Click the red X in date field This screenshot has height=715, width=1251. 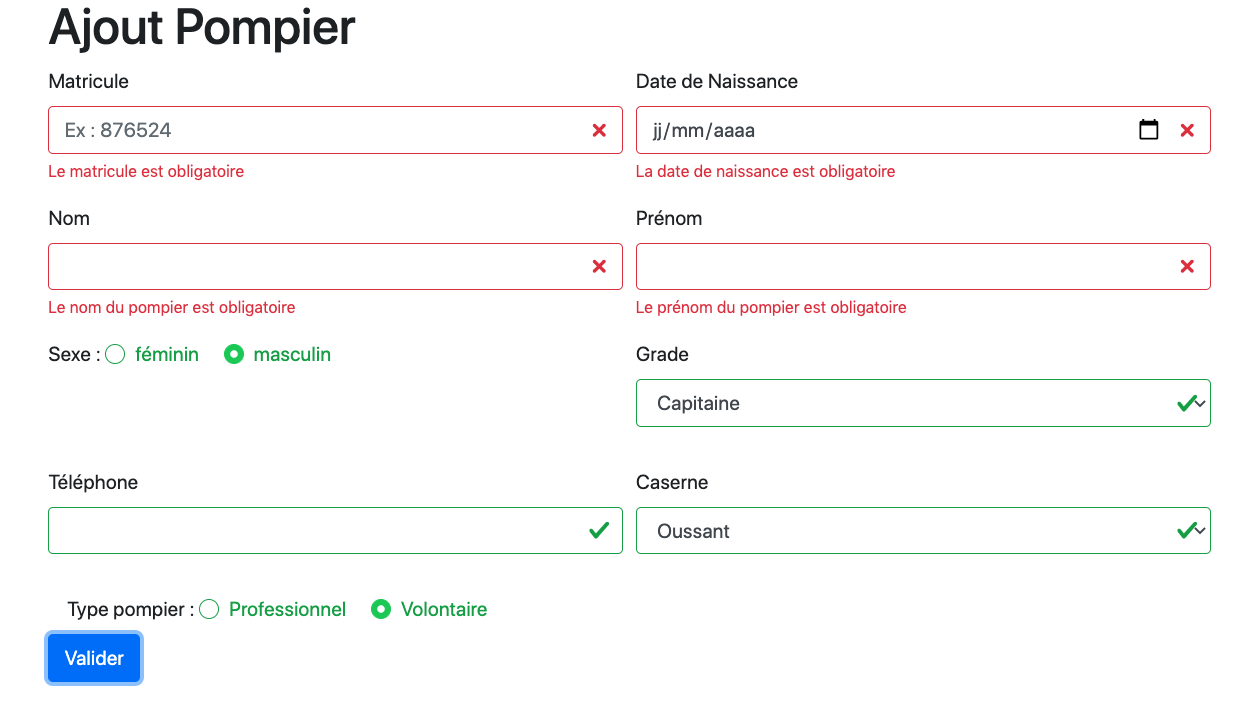[1187, 130]
